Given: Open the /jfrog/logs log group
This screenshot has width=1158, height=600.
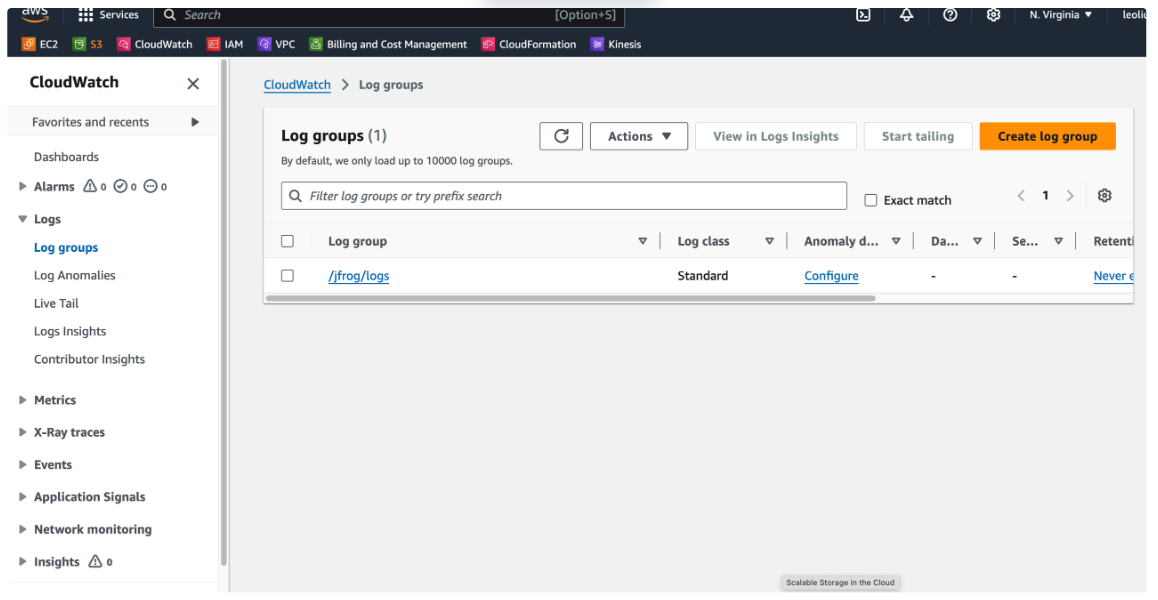Looking at the screenshot, I should 358,275.
